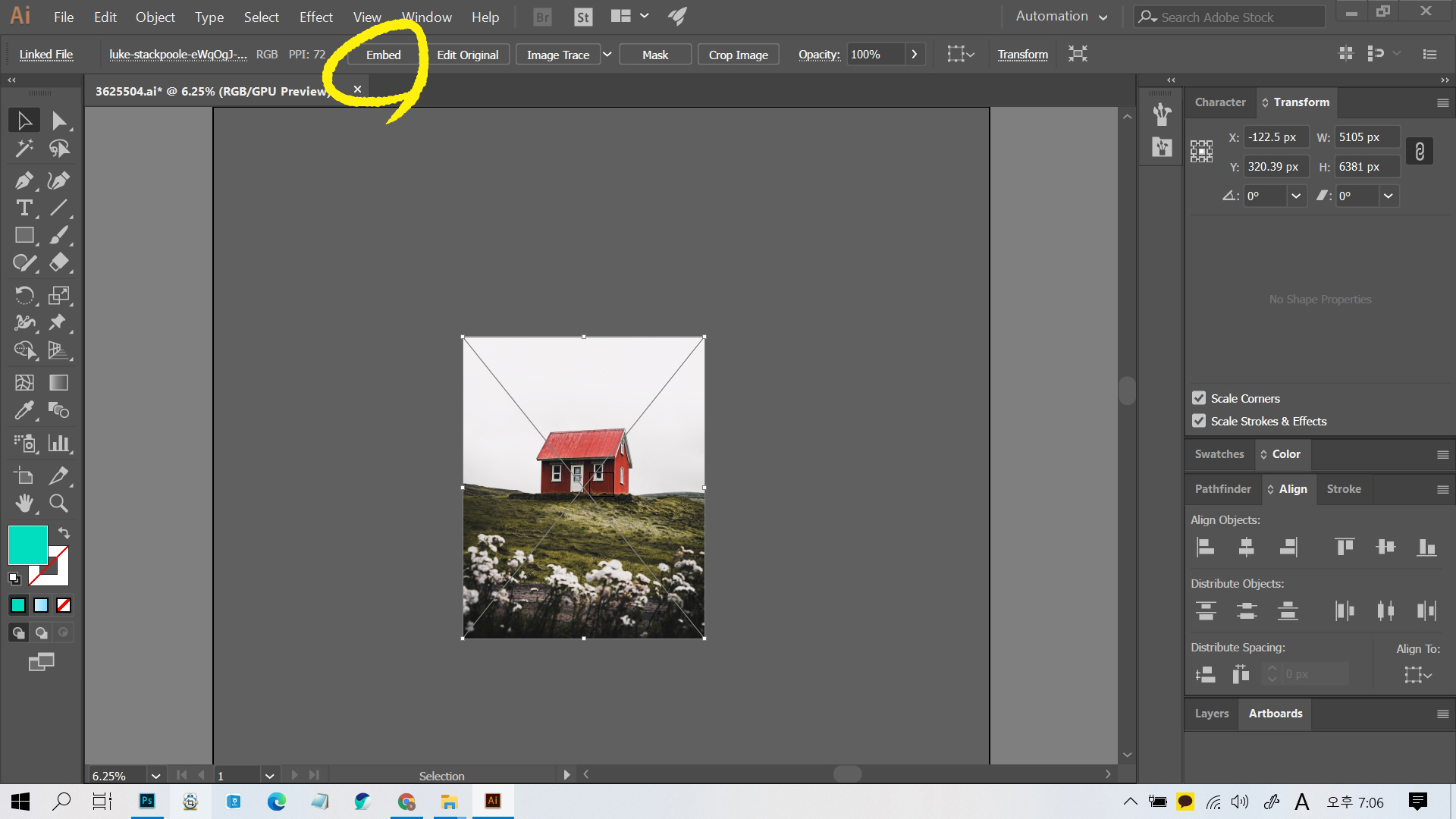Switch to the Layers tab
The height and width of the screenshot is (819, 1456).
pos(1211,714)
